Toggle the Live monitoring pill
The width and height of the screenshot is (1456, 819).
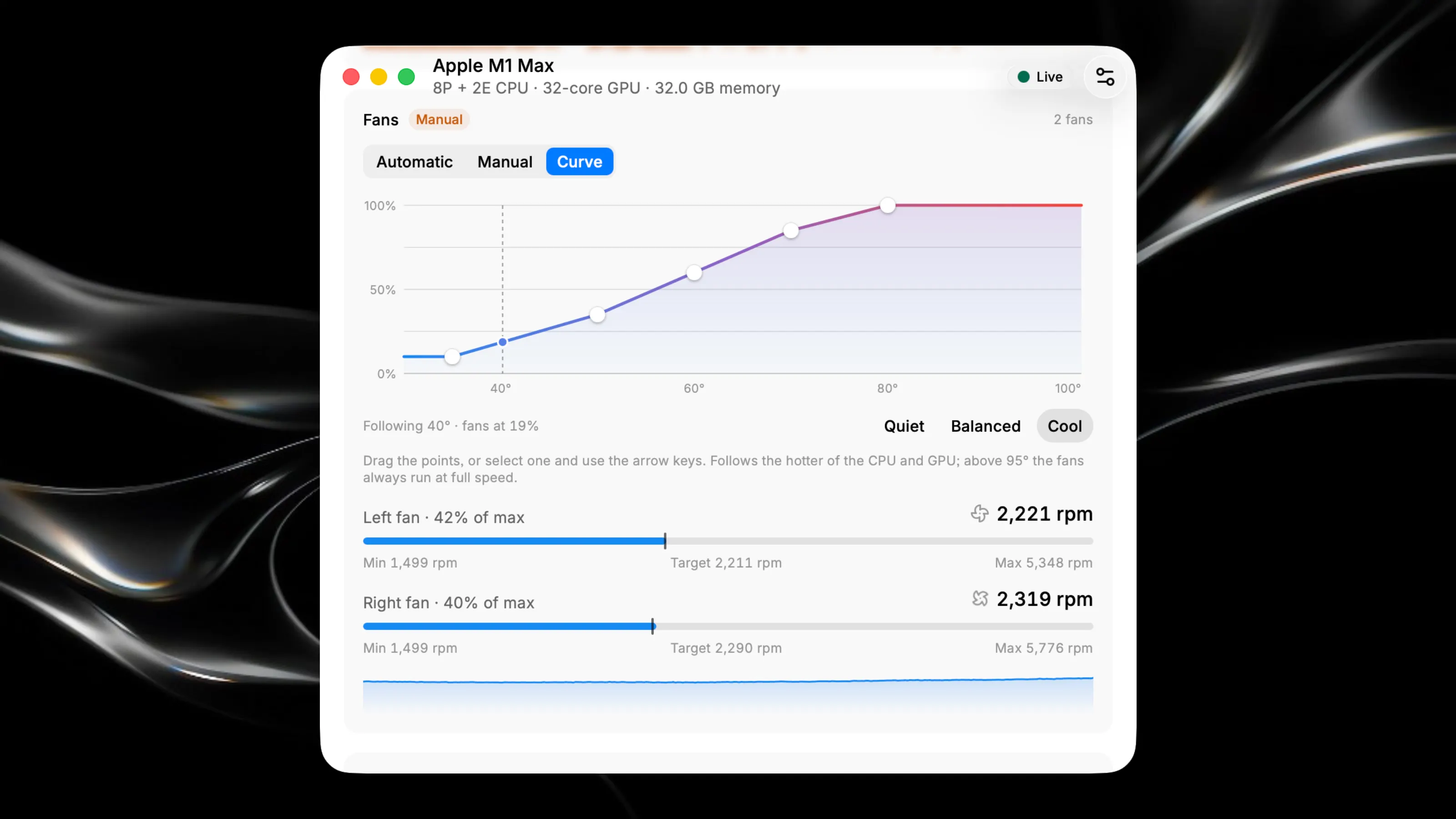[x=1040, y=77]
